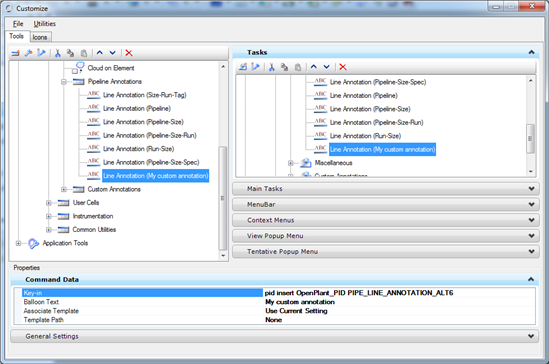Collapse the Pipeline Annotations tool box node

pyautogui.click(x=64, y=82)
